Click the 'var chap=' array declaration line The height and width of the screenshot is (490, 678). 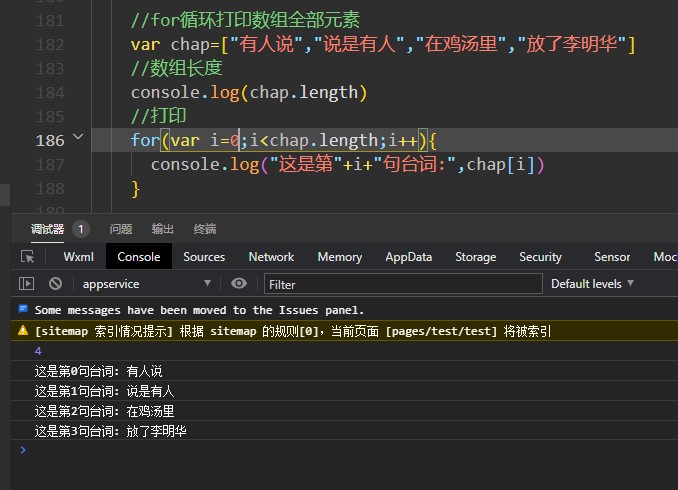[x=383, y=44]
